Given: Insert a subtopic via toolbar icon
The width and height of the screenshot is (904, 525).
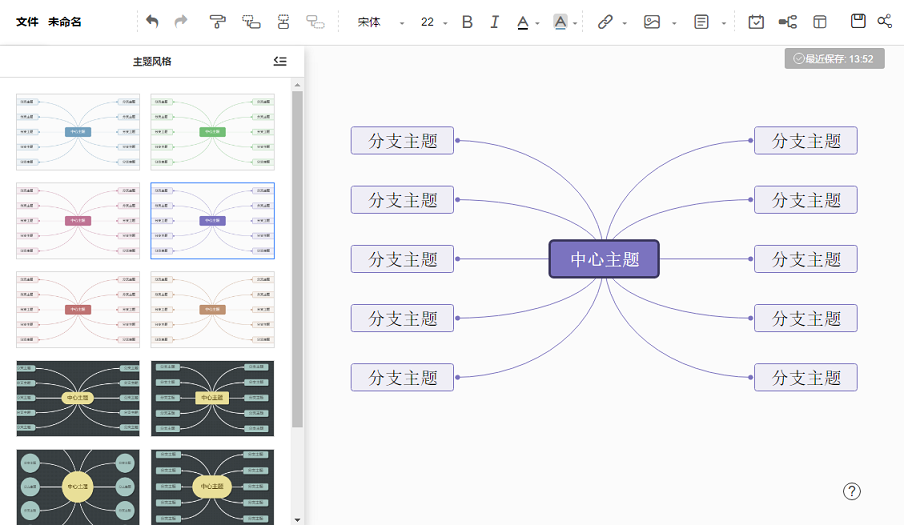Looking at the screenshot, I should click(251, 22).
